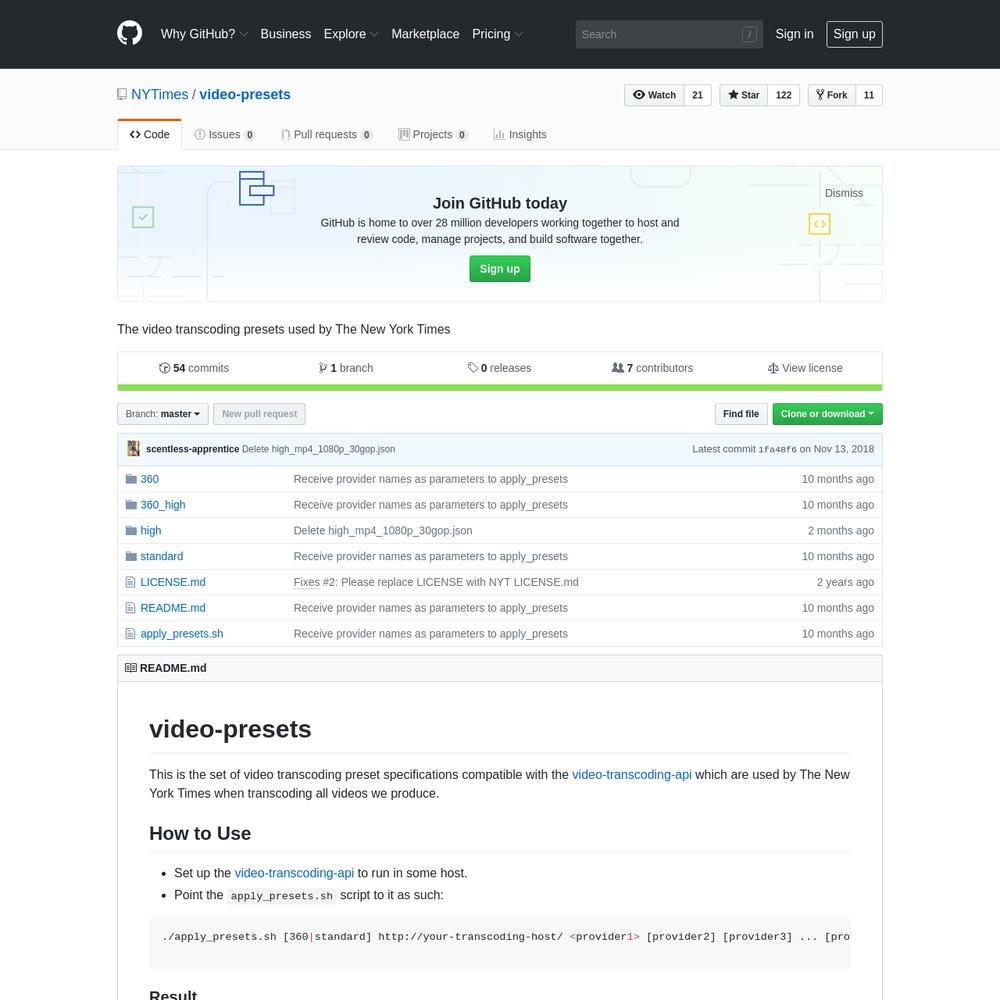
Task: Expand the Explore dropdown menu
Action: click(351, 34)
